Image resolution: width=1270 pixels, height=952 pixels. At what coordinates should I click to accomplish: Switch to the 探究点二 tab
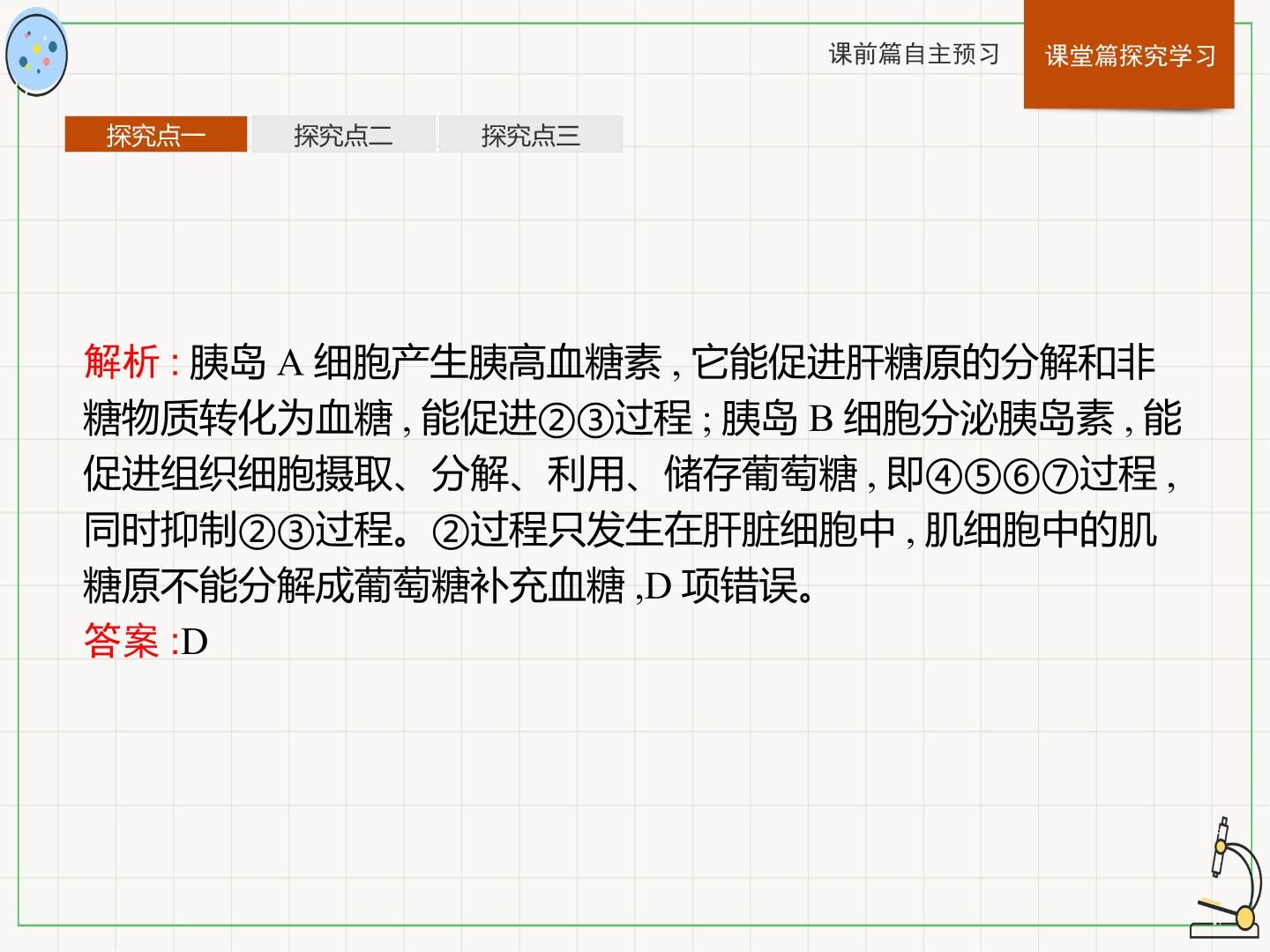point(343,135)
